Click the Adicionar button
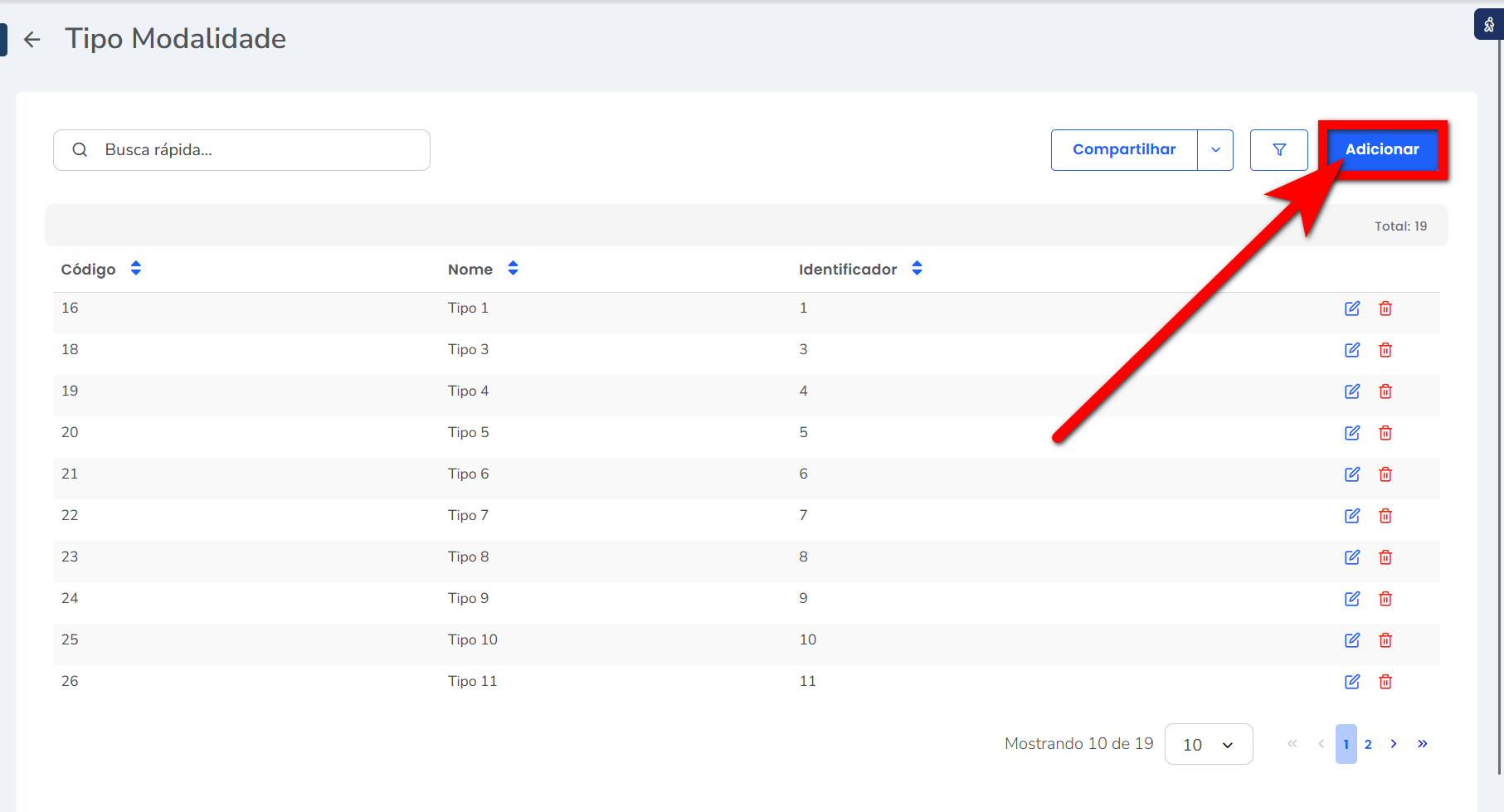The height and width of the screenshot is (812, 1504). [x=1381, y=150]
